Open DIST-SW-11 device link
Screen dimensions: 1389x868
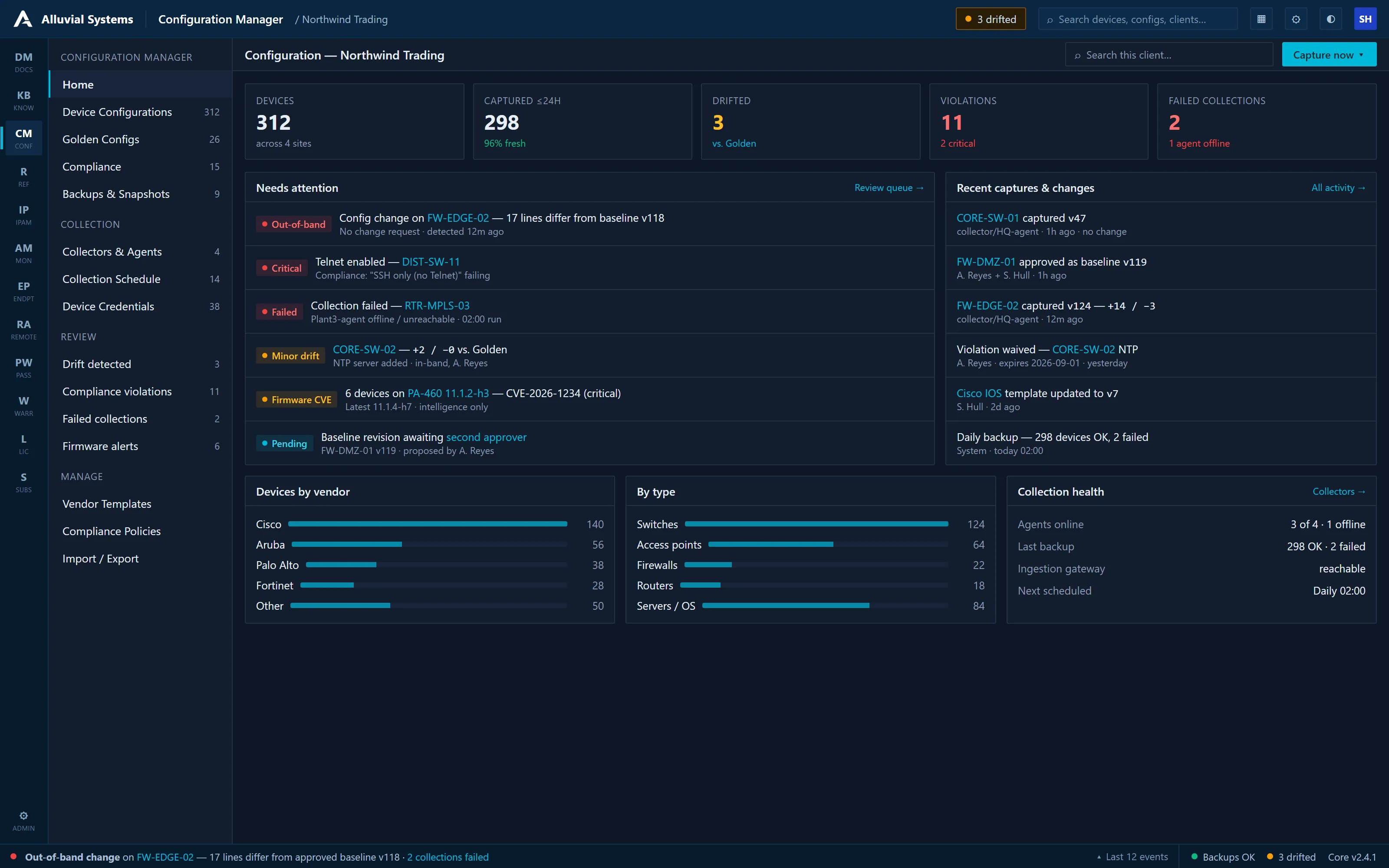[x=431, y=261]
